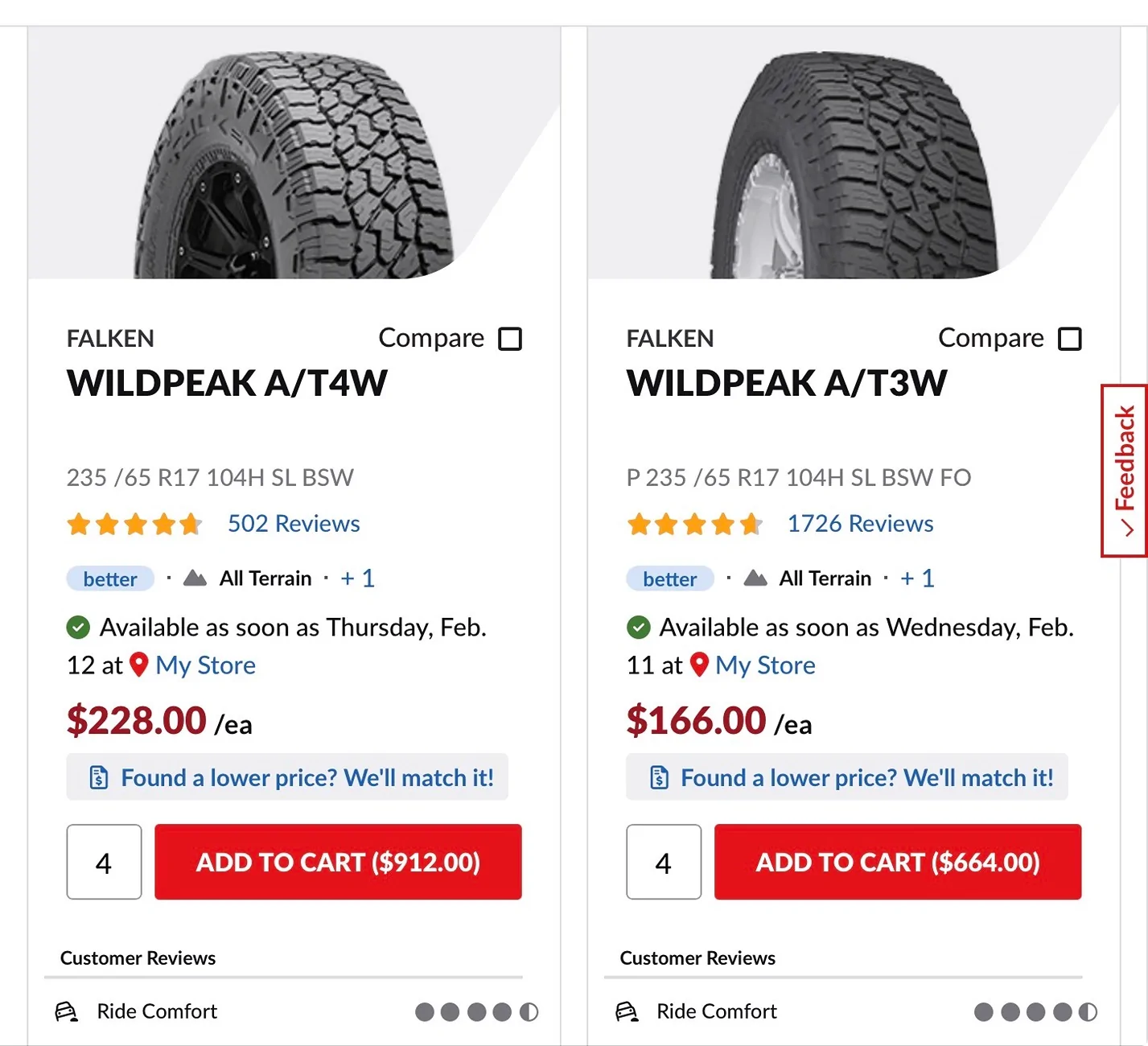Click quantity field for Wildpeak A/T4W
The image size is (1148, 1046).
[x=104, y=862]
